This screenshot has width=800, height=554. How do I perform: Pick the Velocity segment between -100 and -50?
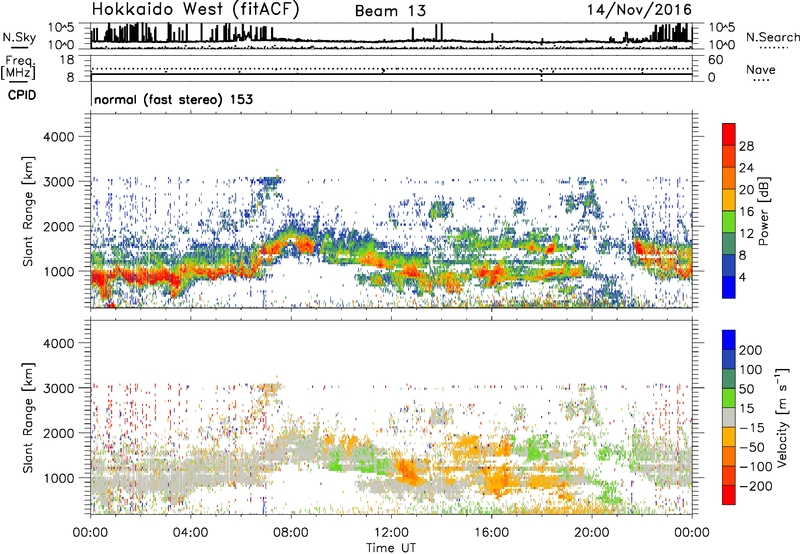coord(729,456)
